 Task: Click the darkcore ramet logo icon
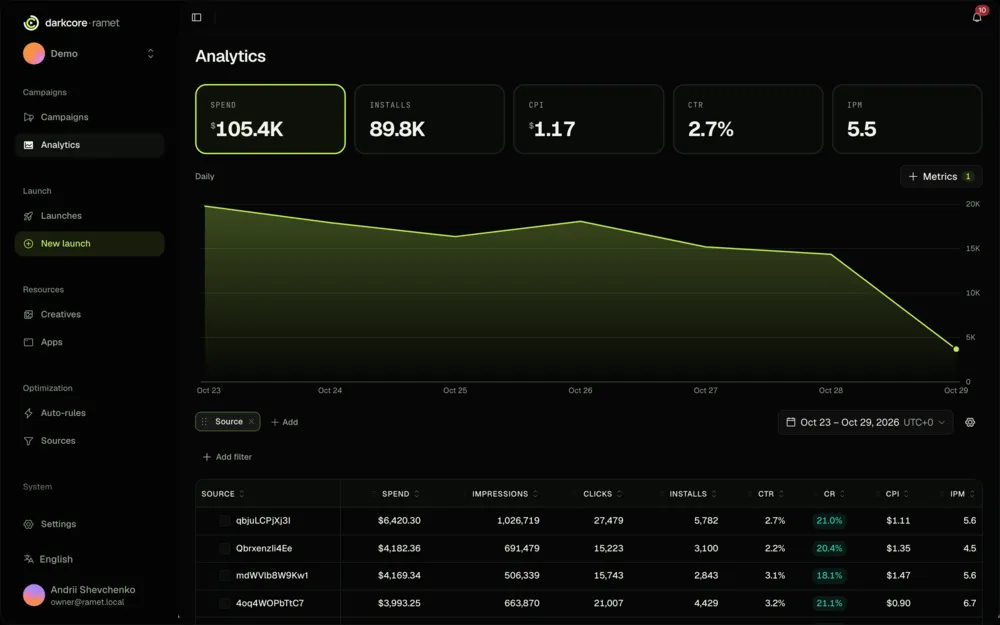[x=31, y=23]
